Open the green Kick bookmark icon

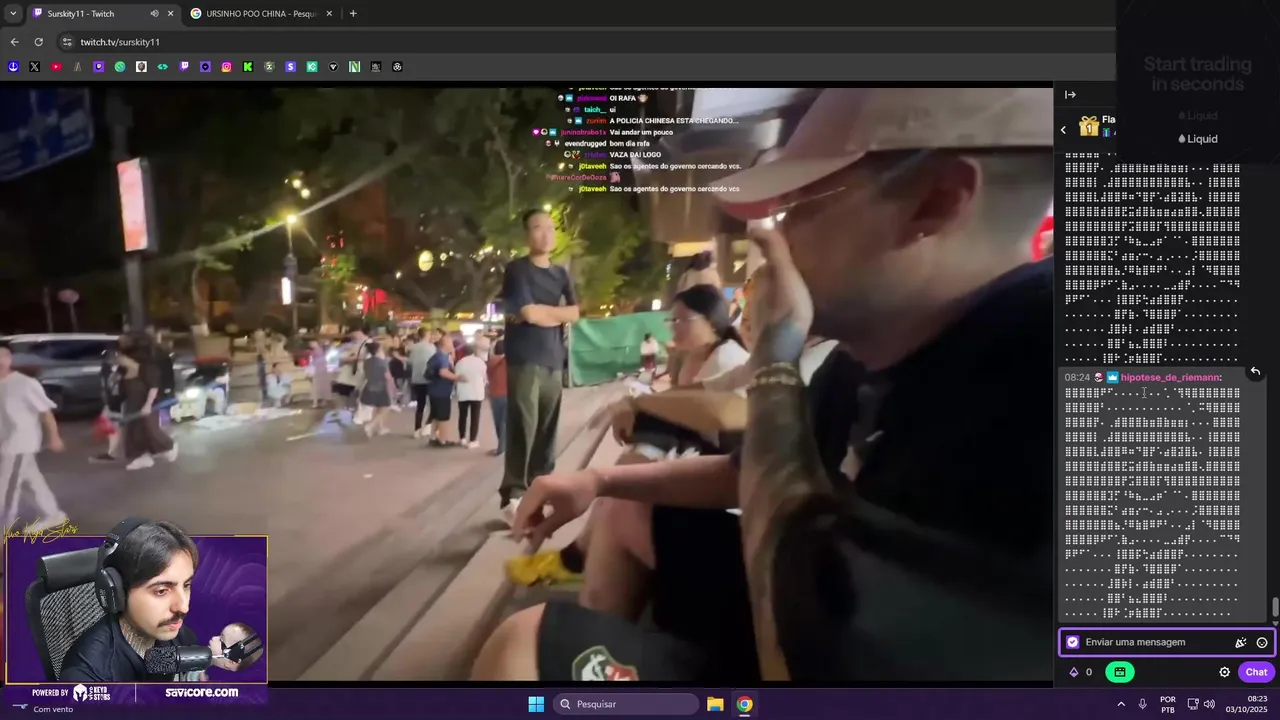click(248, 67)
